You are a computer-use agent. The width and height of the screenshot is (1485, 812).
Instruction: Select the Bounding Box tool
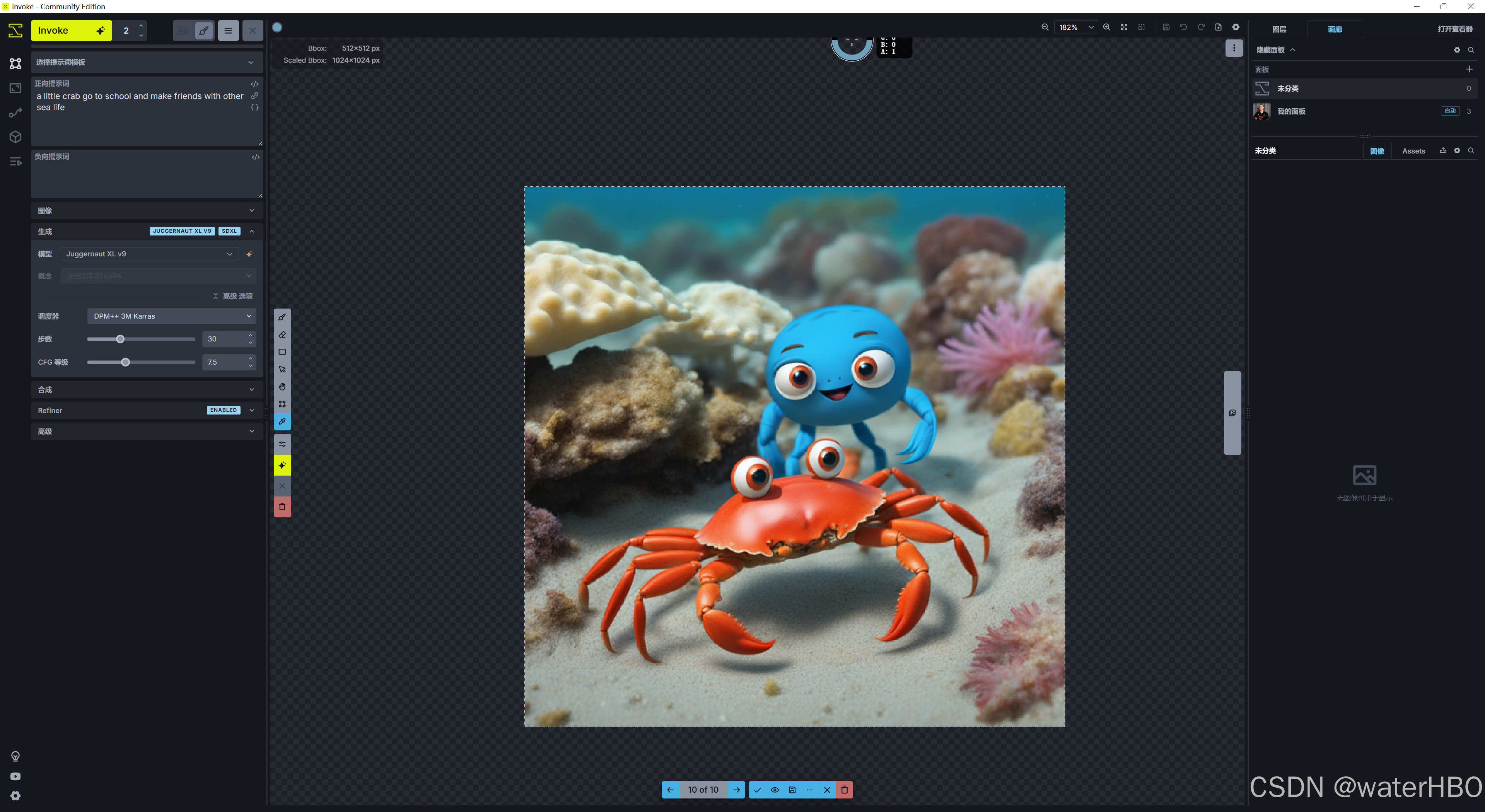pos(282,404)
